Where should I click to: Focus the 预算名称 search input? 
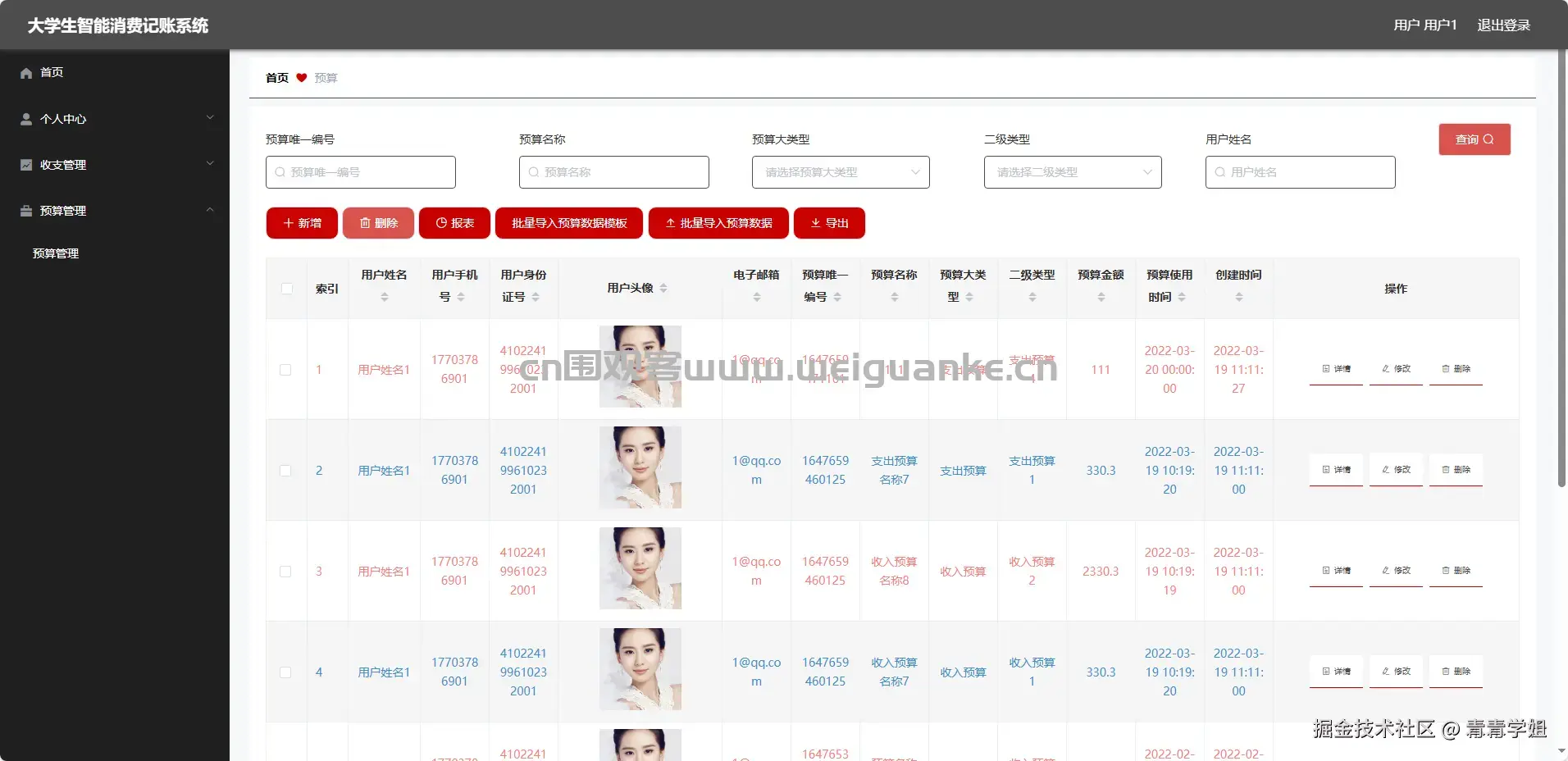(x=614, y=172)
